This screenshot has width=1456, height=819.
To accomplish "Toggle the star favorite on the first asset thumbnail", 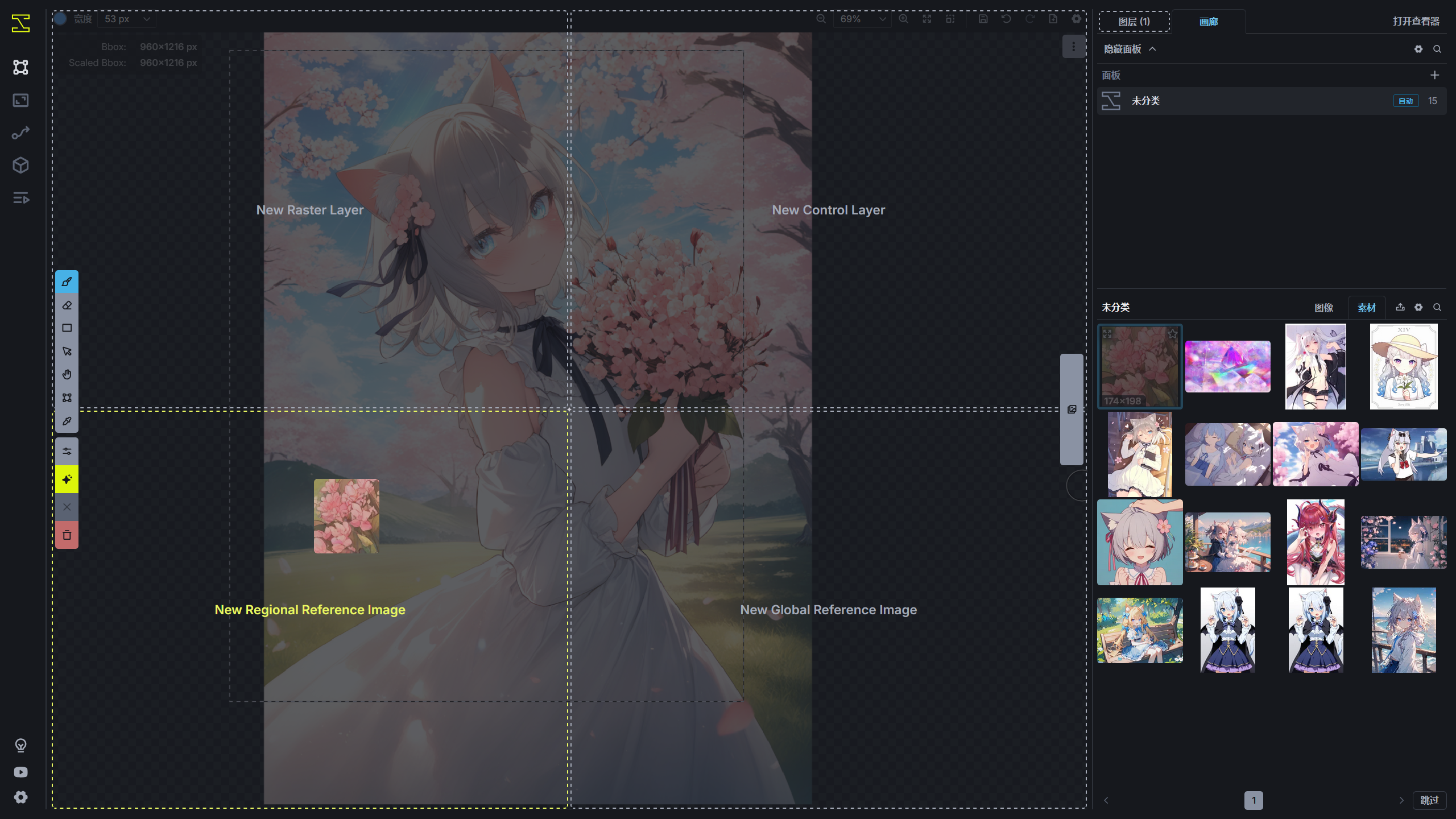I will coord(1172,333).
